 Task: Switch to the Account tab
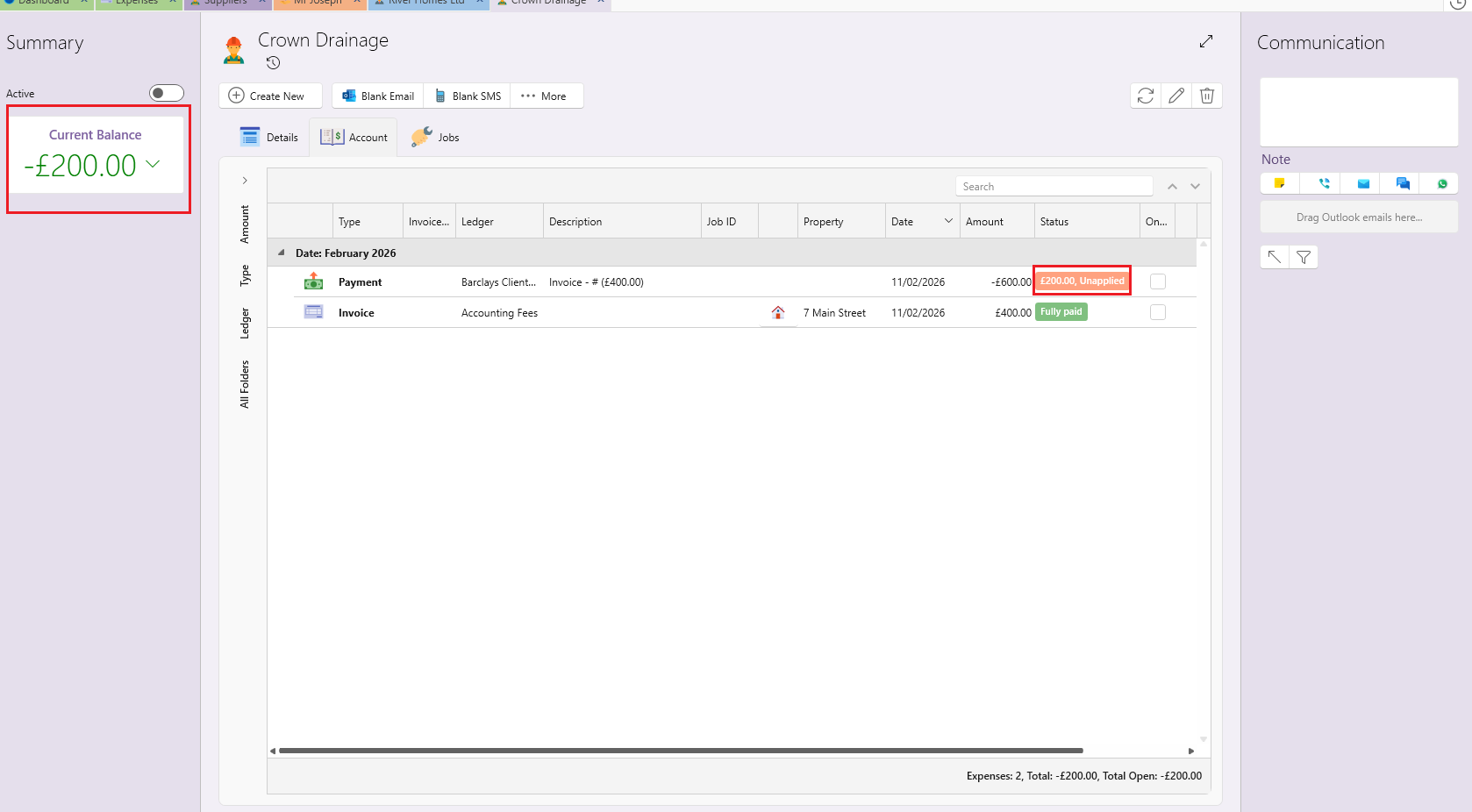354,138
